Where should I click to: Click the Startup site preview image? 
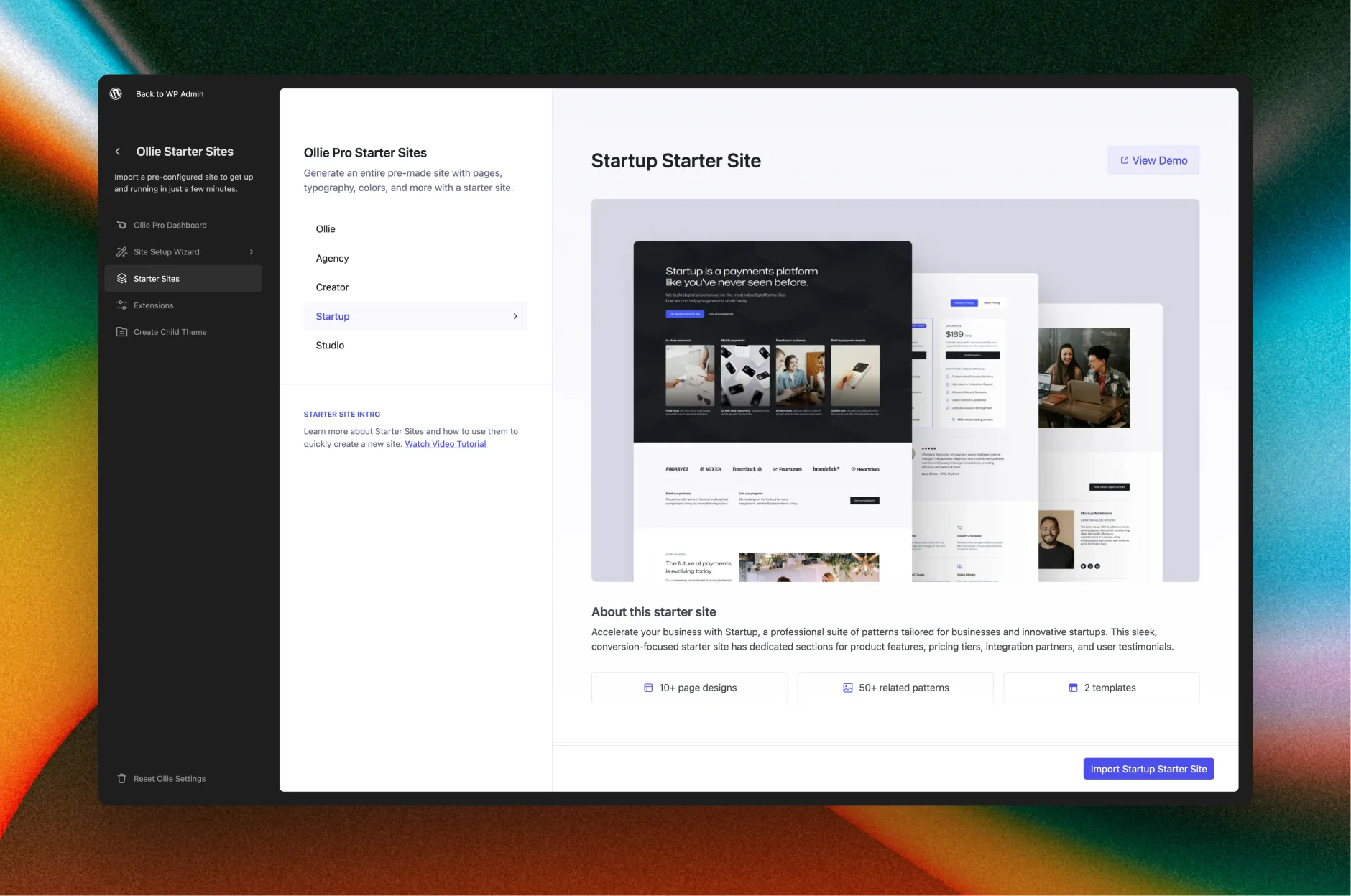tap(895, 390)
